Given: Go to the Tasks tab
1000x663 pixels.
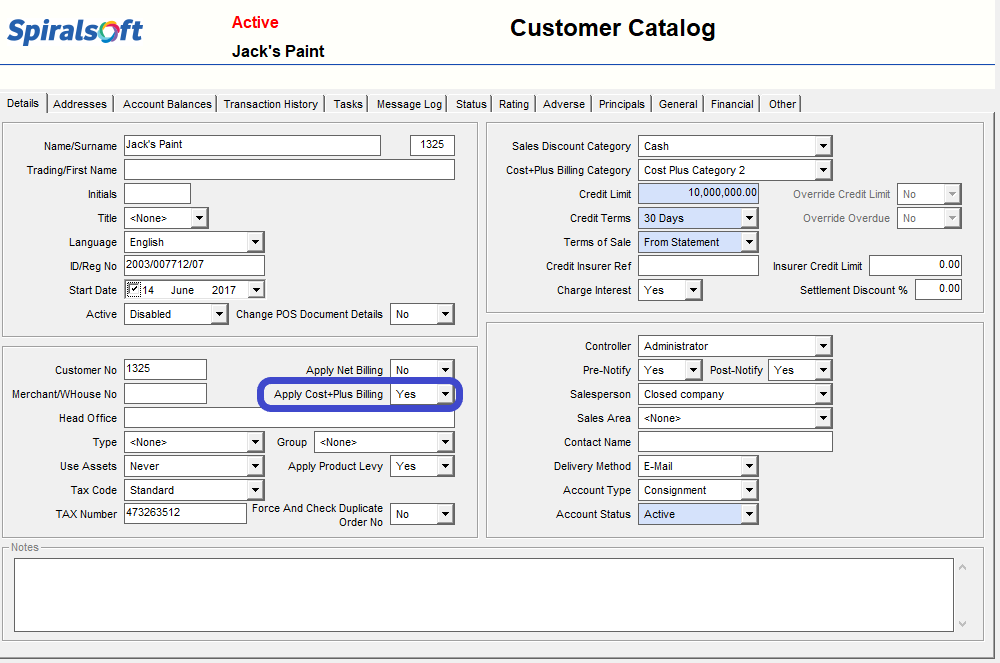Looking at the screenshot, I should click(348, 104).
